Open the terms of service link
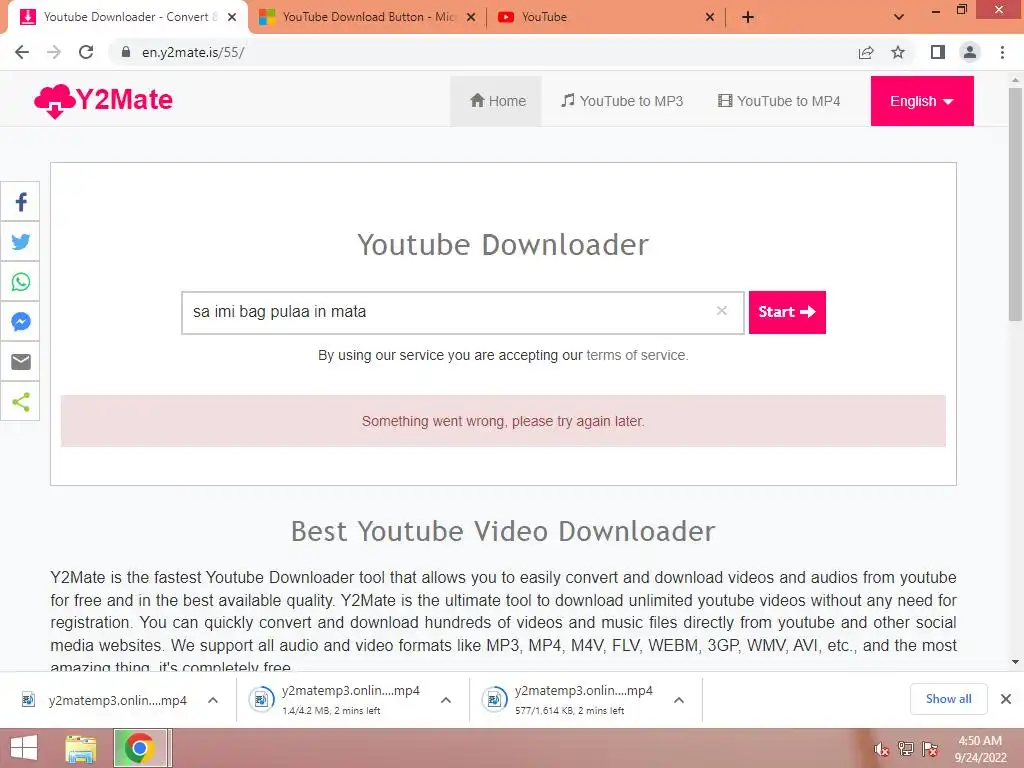This screenshot has width=1024, height=768. (637, 355)
